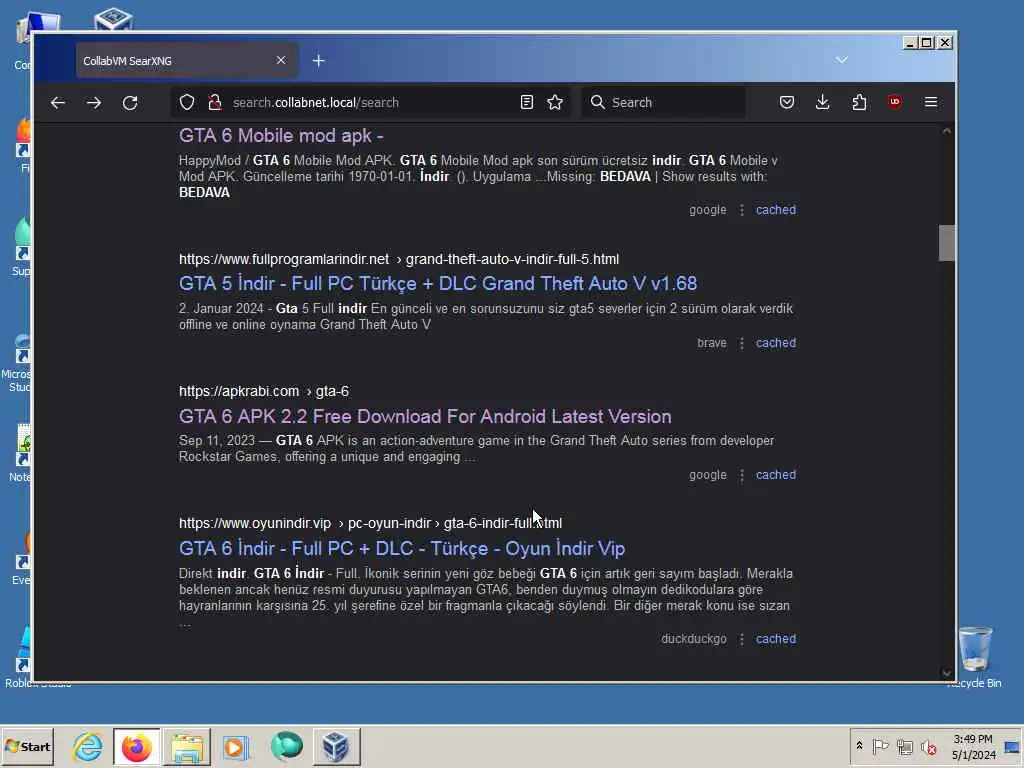Open the GTA 6 Mobile mod apk result
Image resolution: width=1024 pixels, height=768 pixels.
(x=281, y=135)
